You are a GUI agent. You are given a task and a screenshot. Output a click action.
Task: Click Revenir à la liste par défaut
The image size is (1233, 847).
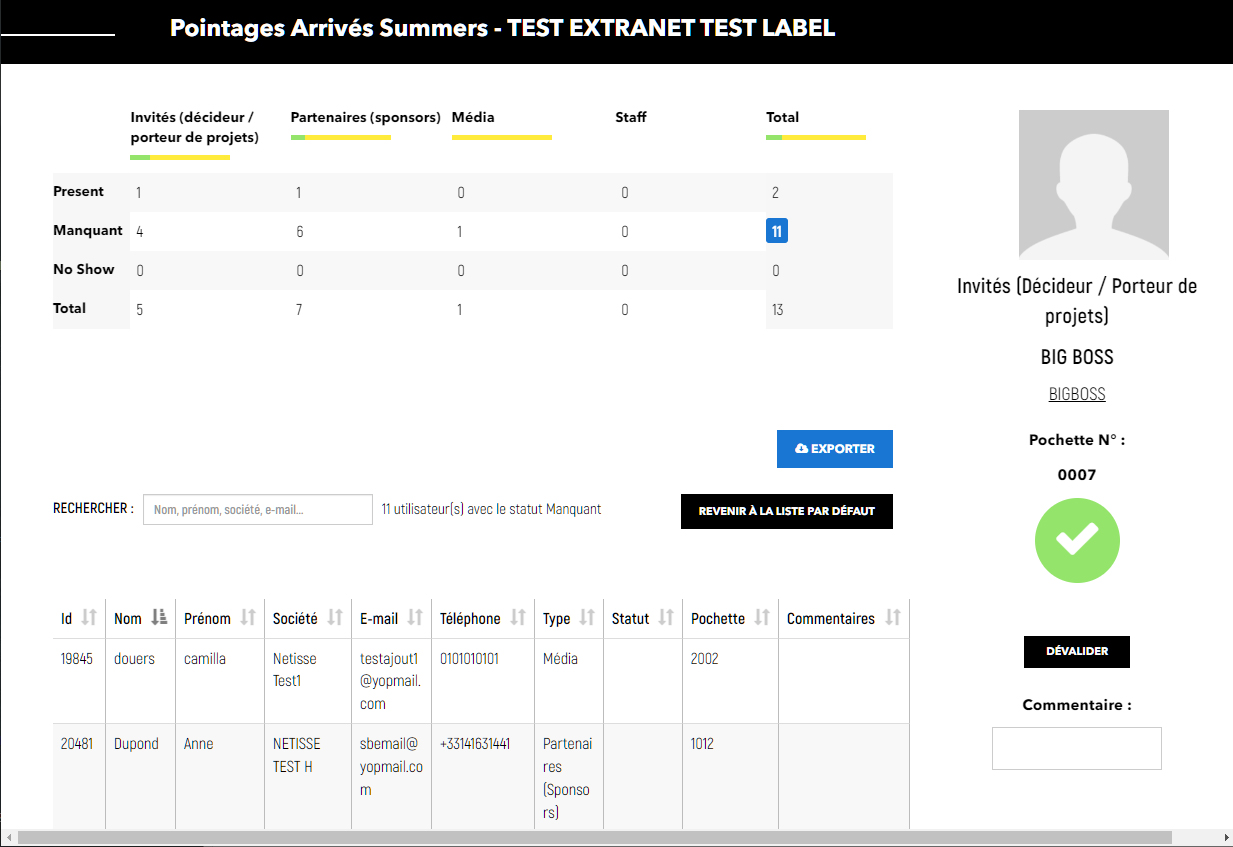click(787, 511)
